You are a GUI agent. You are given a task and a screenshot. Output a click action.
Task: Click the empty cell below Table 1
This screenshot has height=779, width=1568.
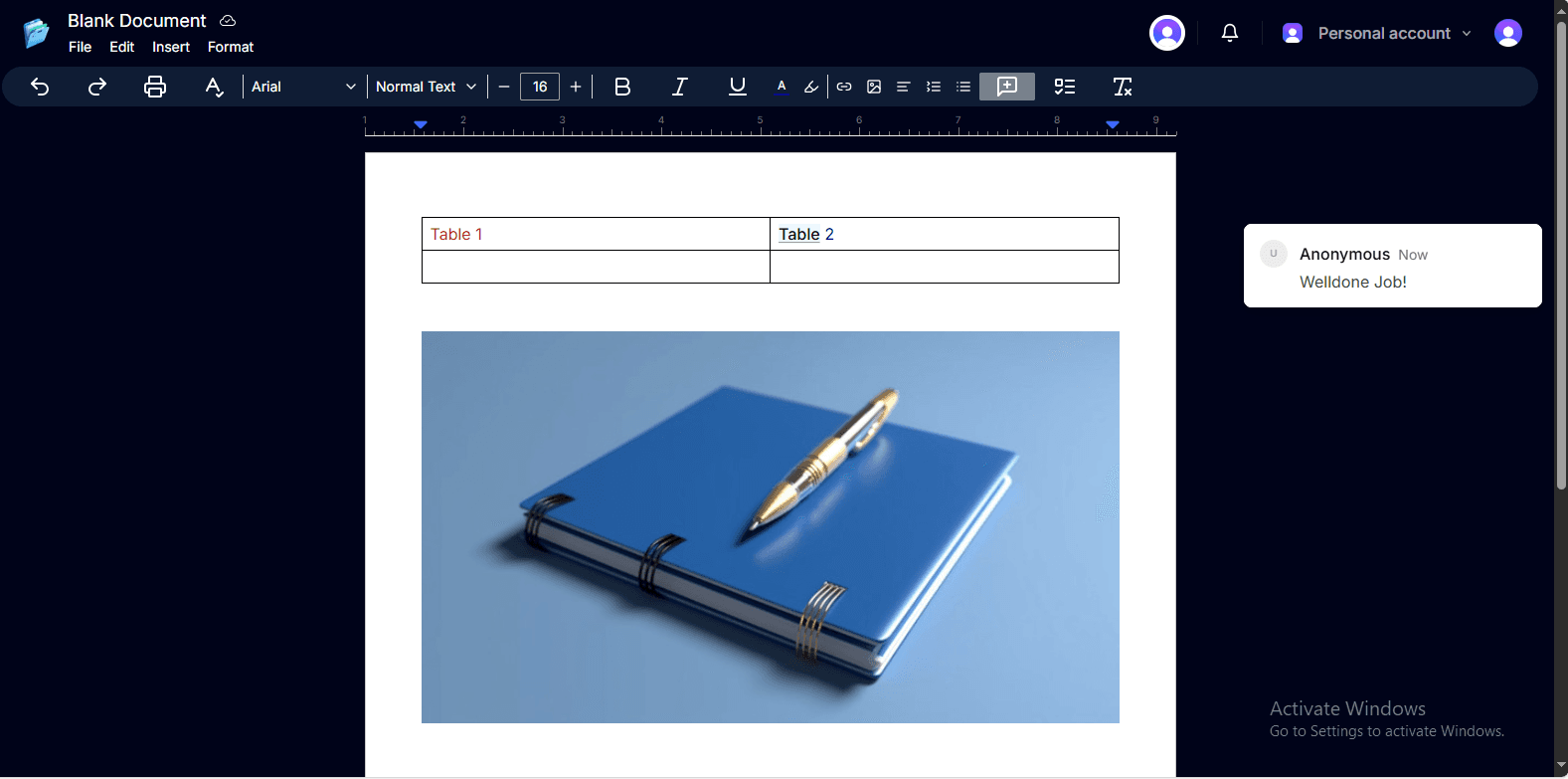(596, 267)
